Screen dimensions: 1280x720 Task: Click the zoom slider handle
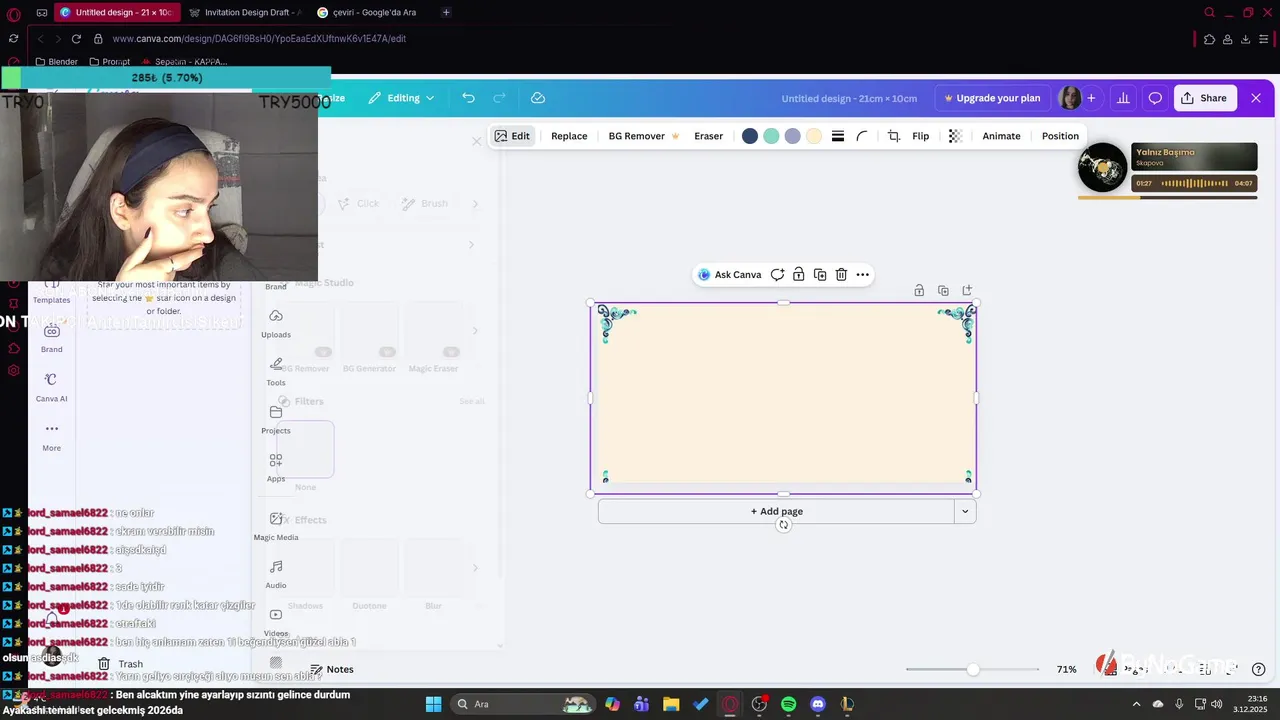click(x=973, y=669)
